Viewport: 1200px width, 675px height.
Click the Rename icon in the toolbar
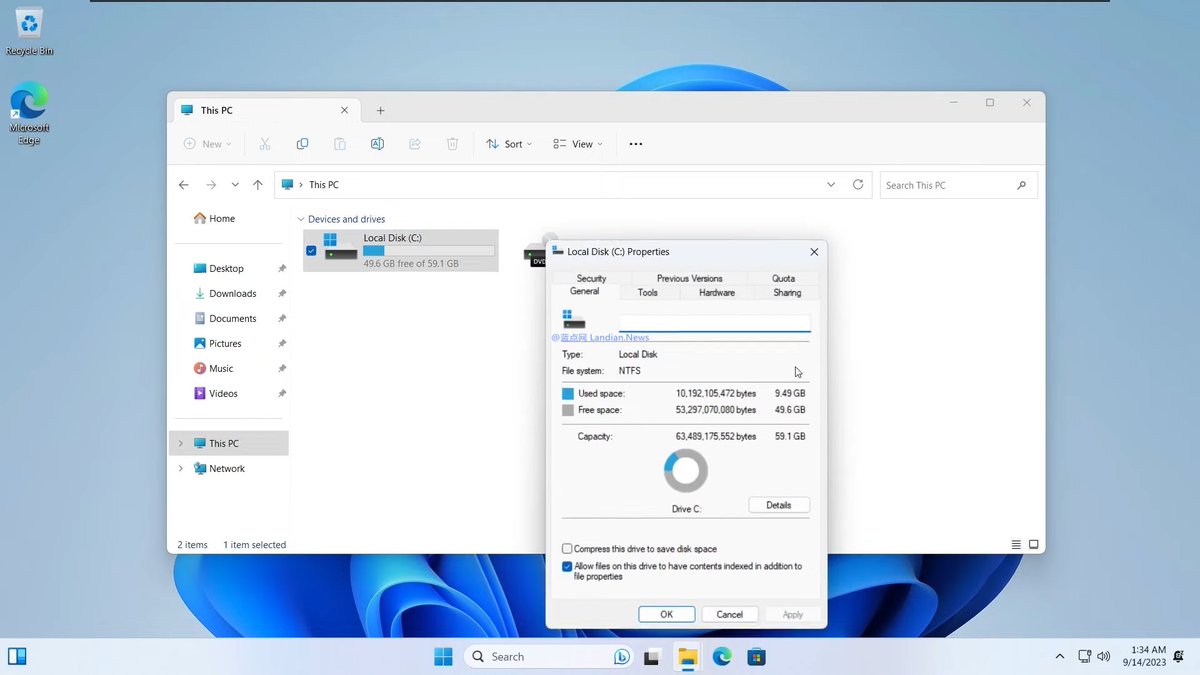click(x=377, y=143)
